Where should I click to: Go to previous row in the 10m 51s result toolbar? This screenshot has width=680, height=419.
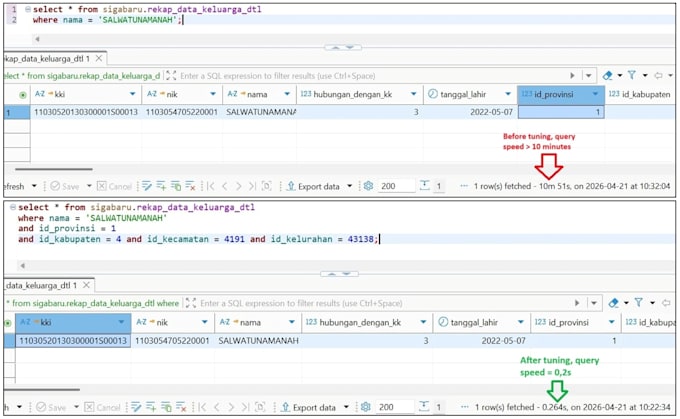pos(225,187)
